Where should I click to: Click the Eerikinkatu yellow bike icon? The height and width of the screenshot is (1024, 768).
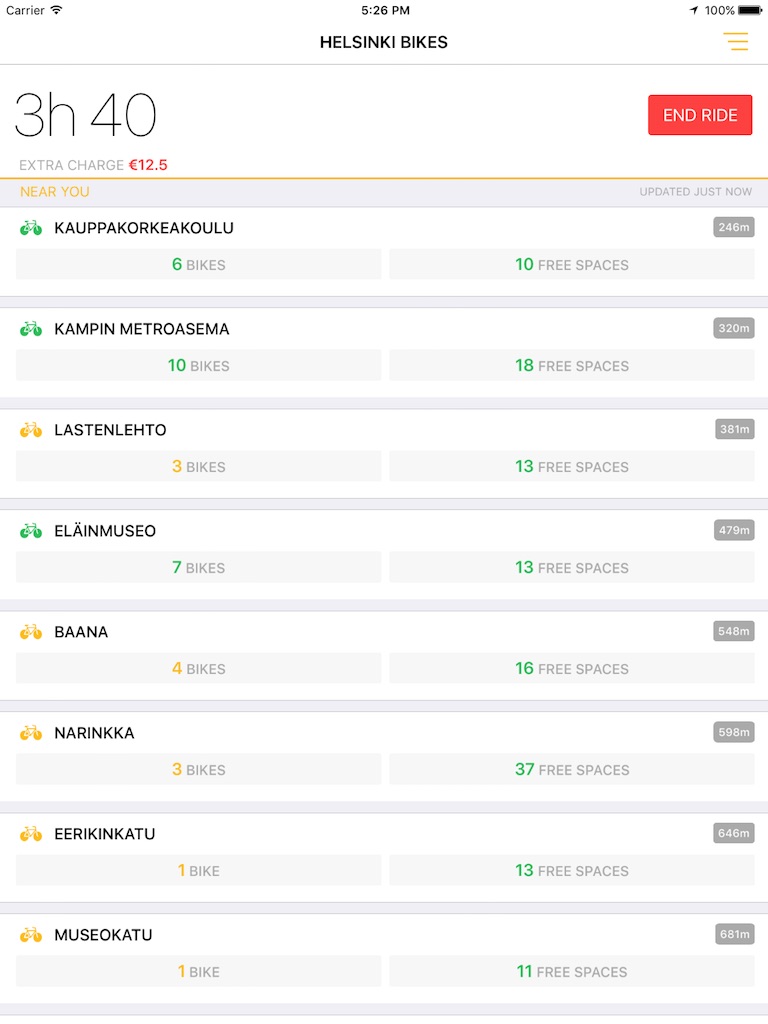[31, 834]
